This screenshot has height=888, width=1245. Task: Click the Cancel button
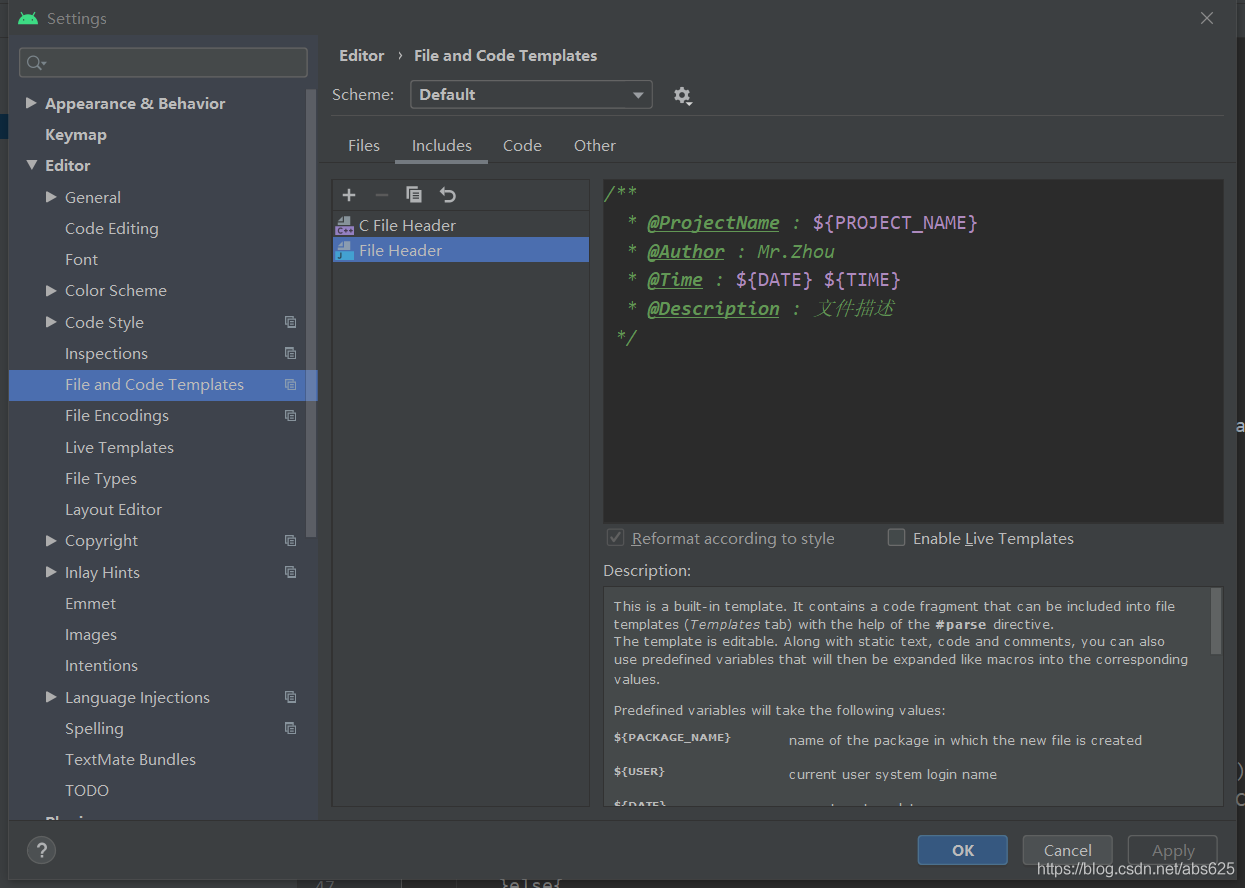(1067, 849)
